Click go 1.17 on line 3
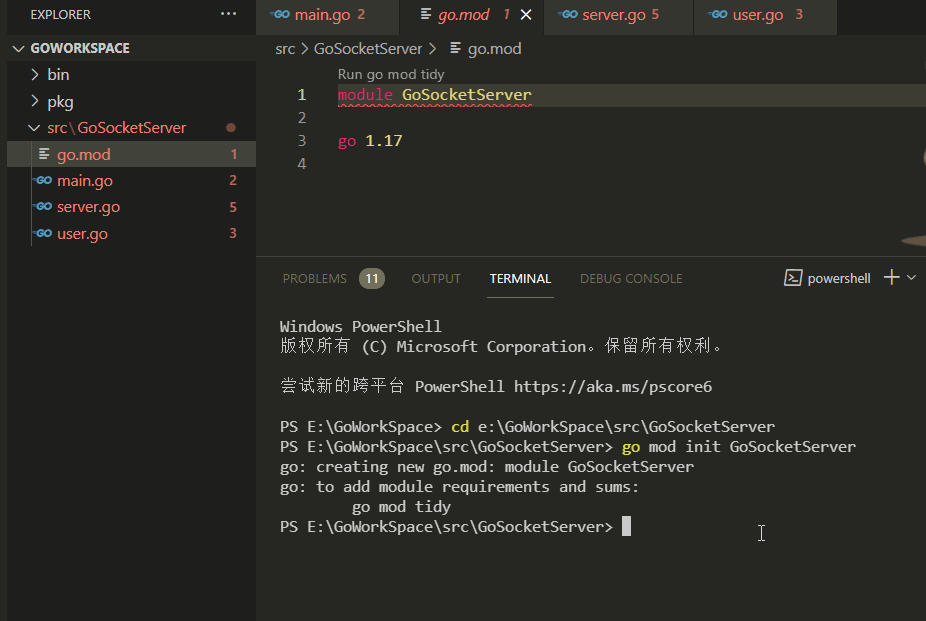Image resolution: width=926 pixels, height=621 pixels. (x=370, y=141)
